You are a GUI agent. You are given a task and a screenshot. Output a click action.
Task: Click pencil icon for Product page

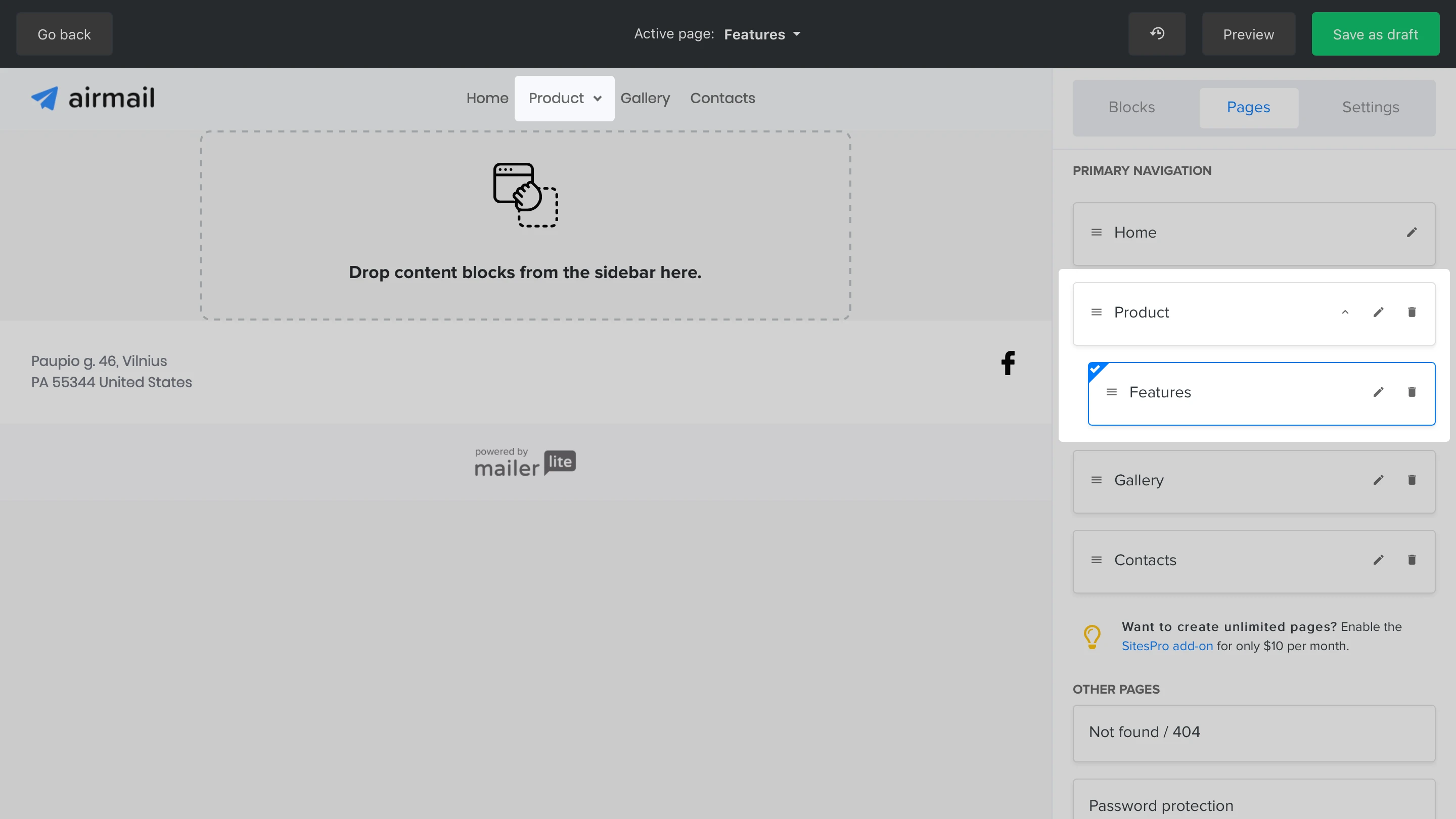[1378, 312]
